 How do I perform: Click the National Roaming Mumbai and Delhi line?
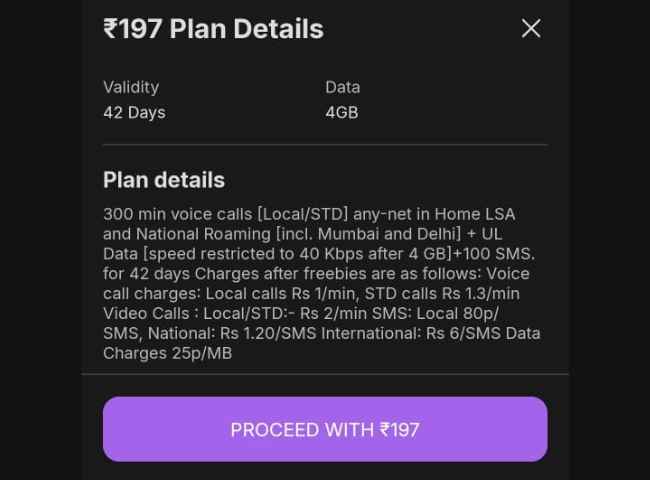pyautogui.click(x=303, y=234)
